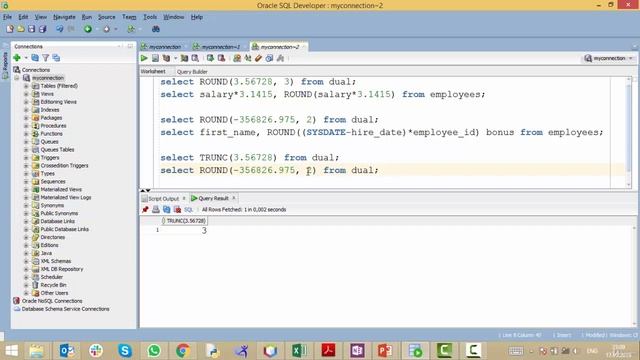640x360 pixels.
Task: Click the Undo icon in main toolbar
Action: click(x=60, y=29)
